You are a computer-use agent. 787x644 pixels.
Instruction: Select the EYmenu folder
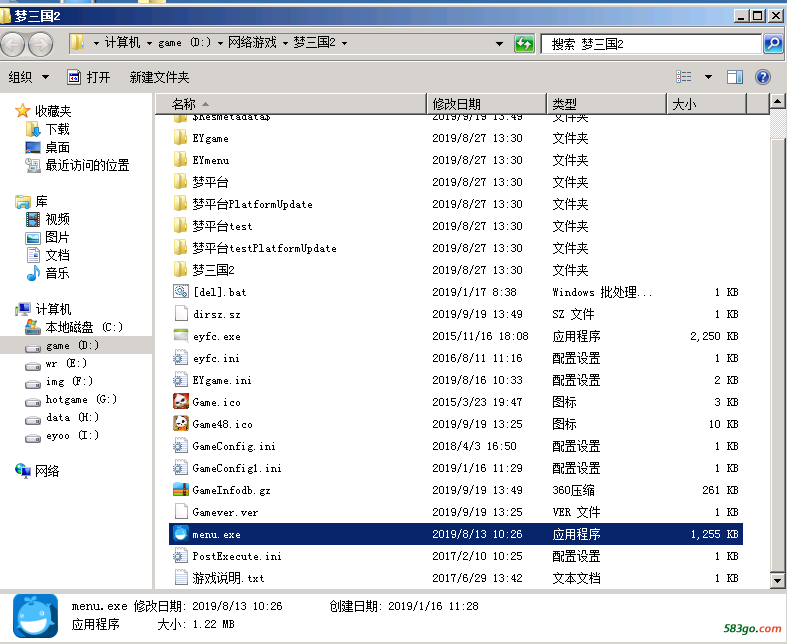point(456,160)
